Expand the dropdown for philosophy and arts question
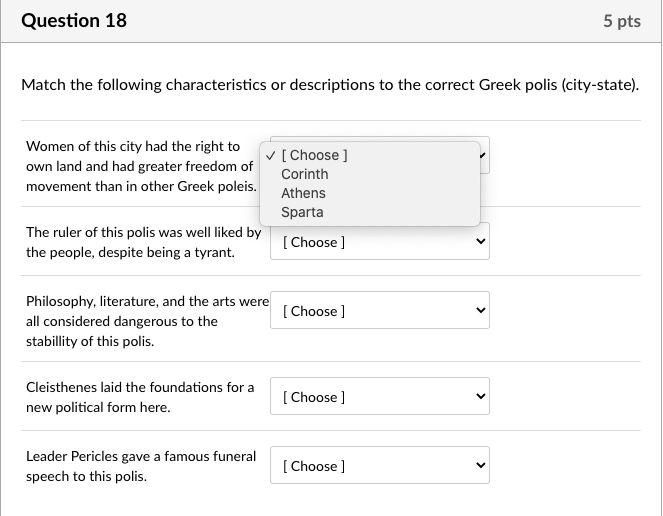This screenshot has width=663, height=516. [379, 311]
